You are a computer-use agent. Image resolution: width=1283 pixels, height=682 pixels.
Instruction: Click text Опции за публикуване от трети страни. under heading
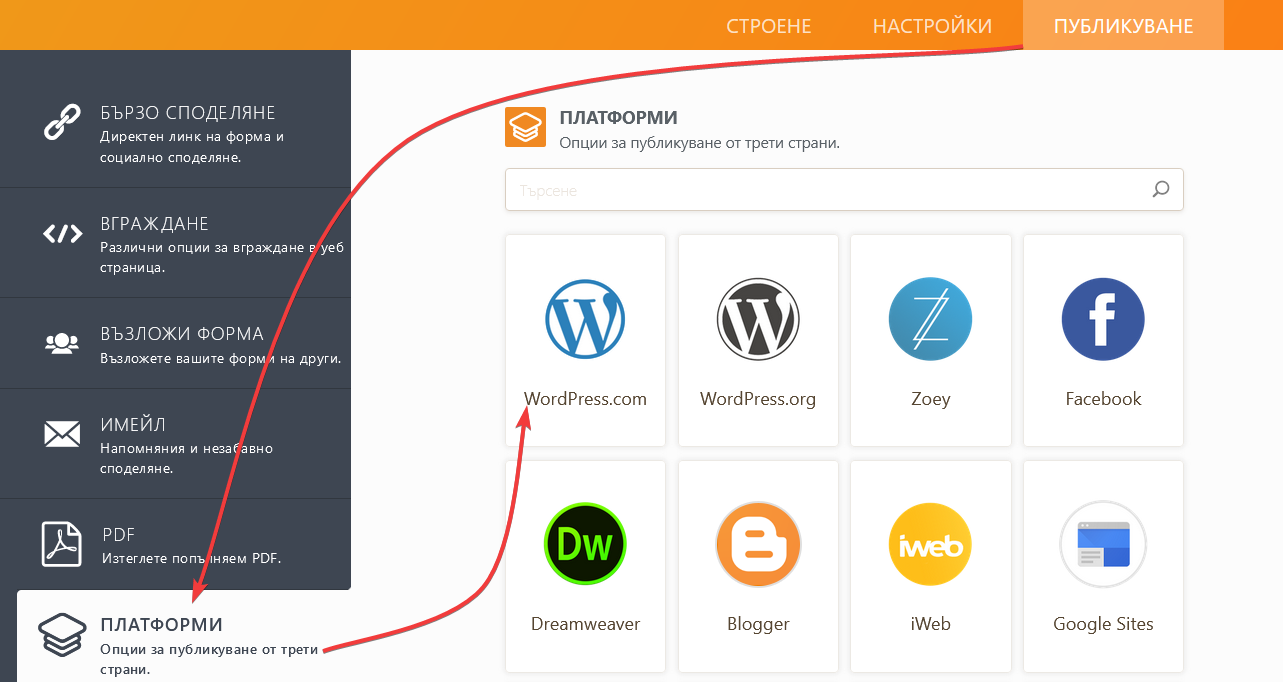click(x=699, y=143)
